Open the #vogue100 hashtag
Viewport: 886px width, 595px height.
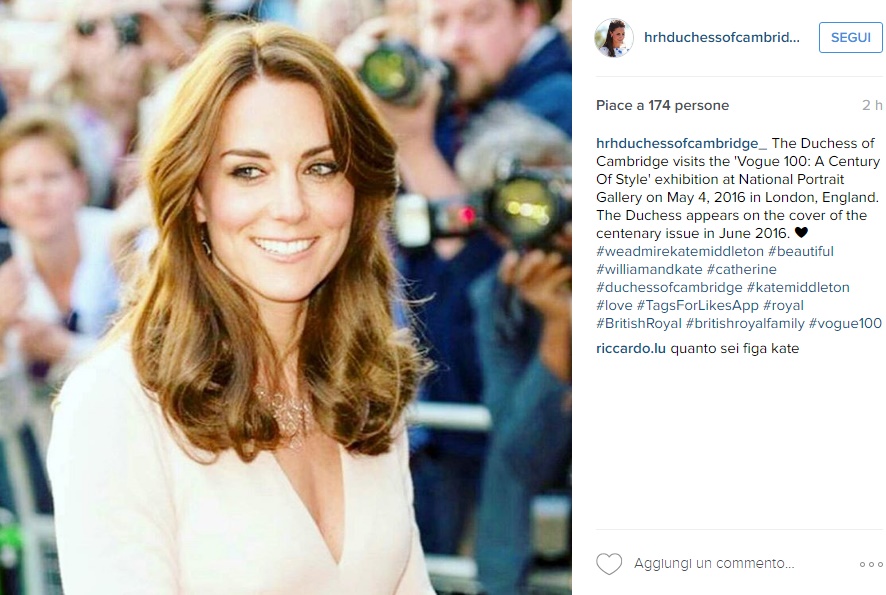pos(845,324)
